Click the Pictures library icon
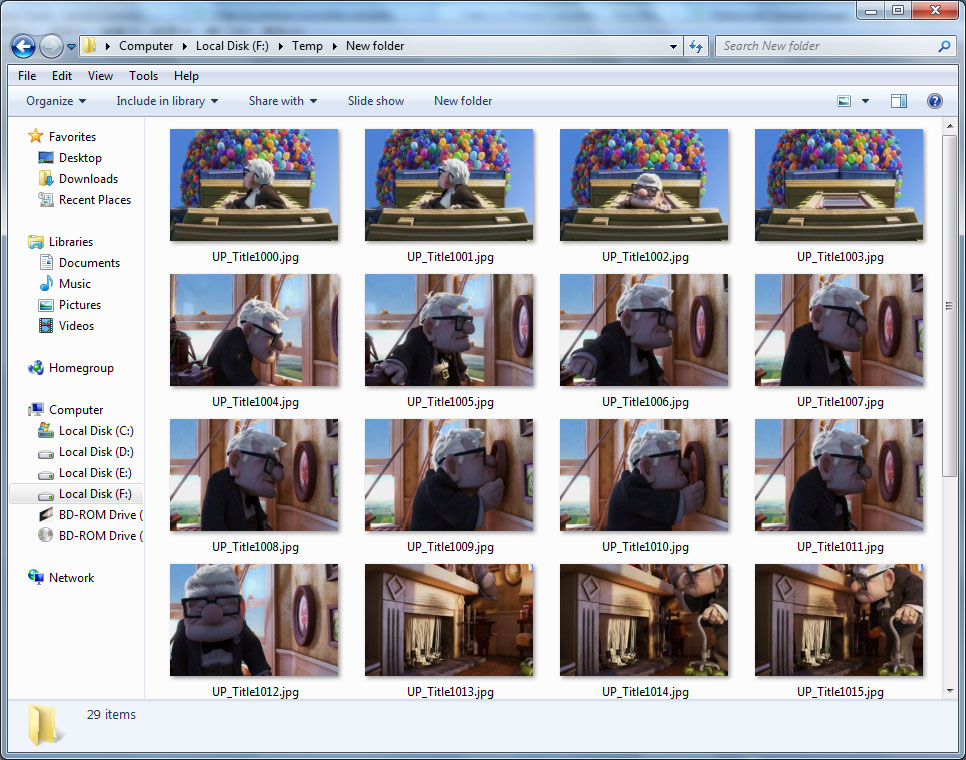This screenshot has height=760, width=966. [46, 305]
